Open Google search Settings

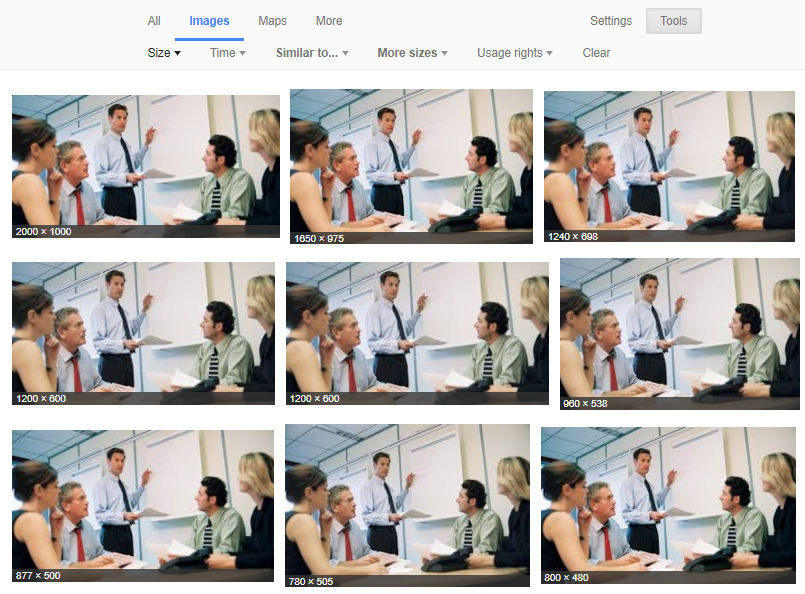(x=611, y=20)
